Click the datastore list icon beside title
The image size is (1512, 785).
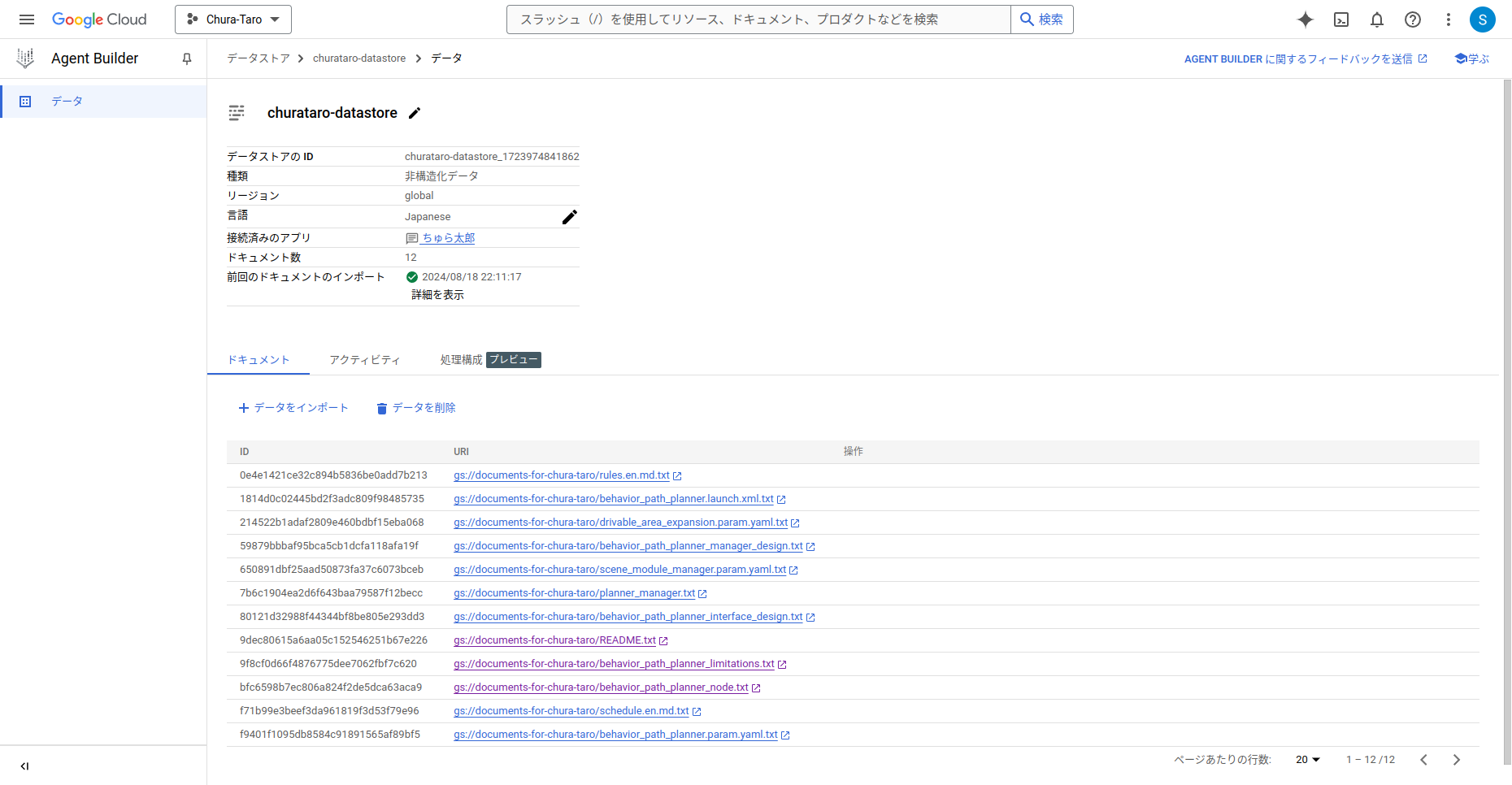(237, 113)
